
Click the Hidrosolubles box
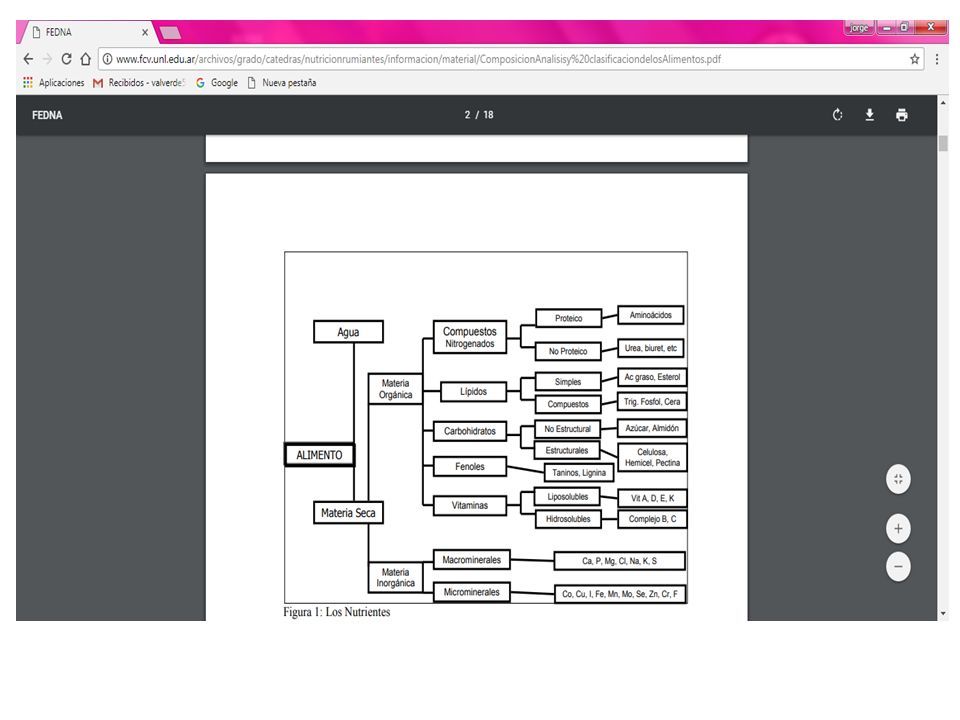tap(568, 519)
